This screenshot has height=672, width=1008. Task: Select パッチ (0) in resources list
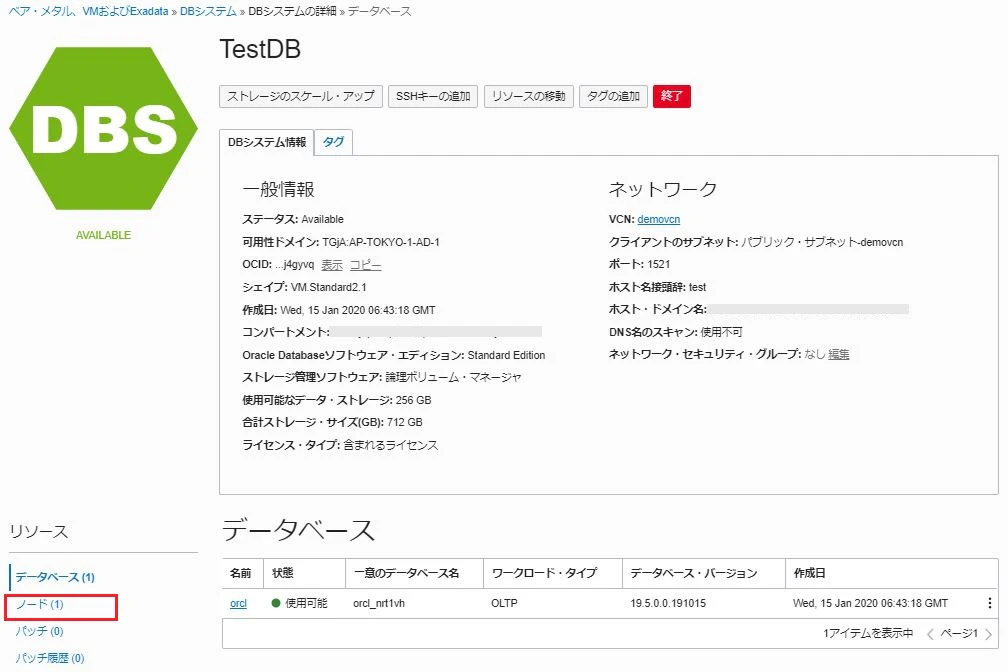(39, 631)
